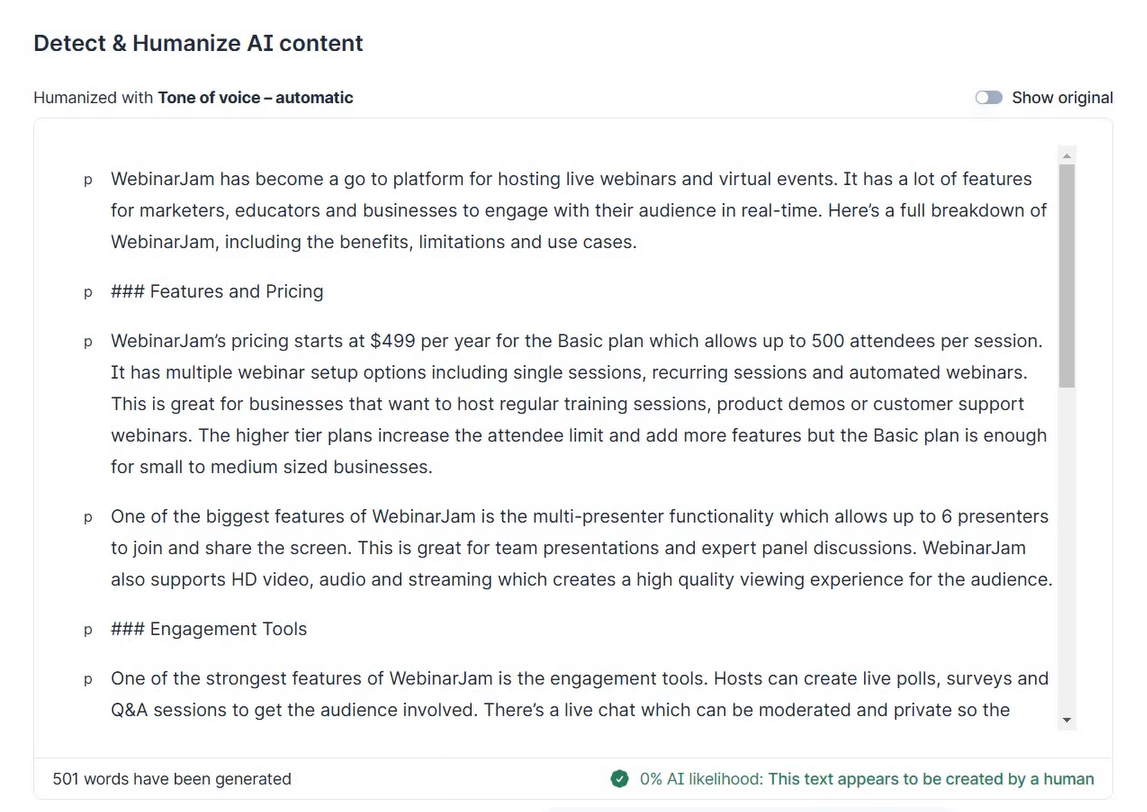Click the empty scrollbar track below the thumb

(1066, 550)
